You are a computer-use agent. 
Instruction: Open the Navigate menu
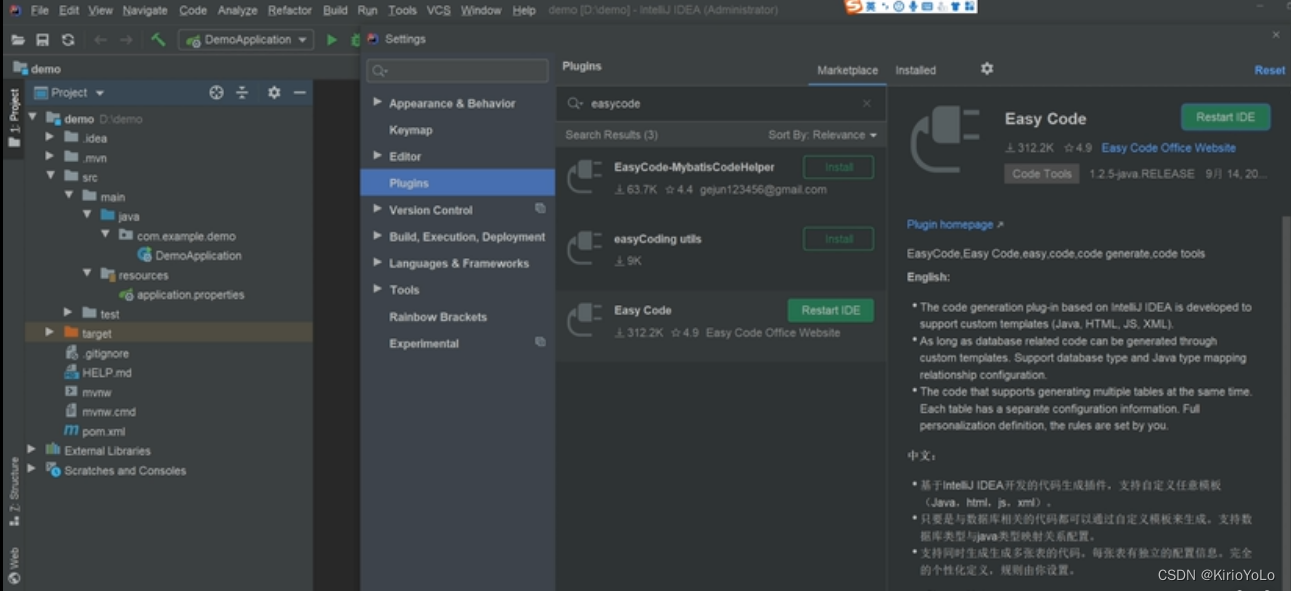pyautogui.click(x=145, y=10)
